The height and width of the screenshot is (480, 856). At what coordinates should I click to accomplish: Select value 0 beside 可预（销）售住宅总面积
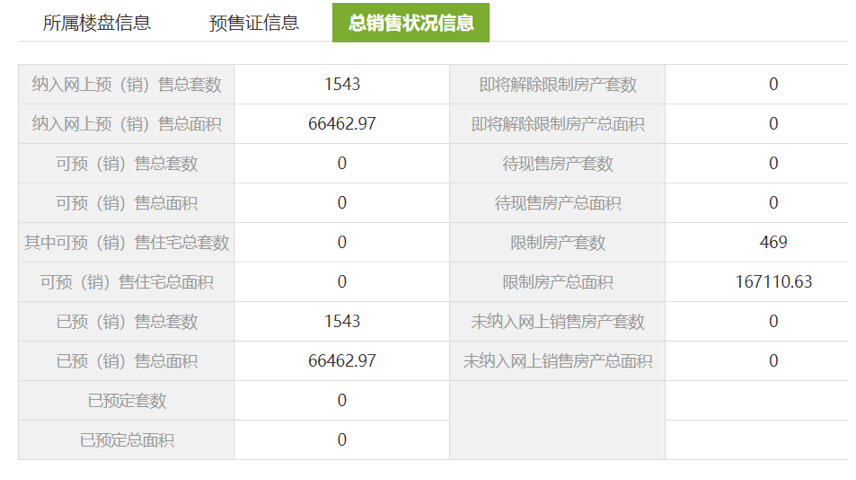(x=342, y=282)
